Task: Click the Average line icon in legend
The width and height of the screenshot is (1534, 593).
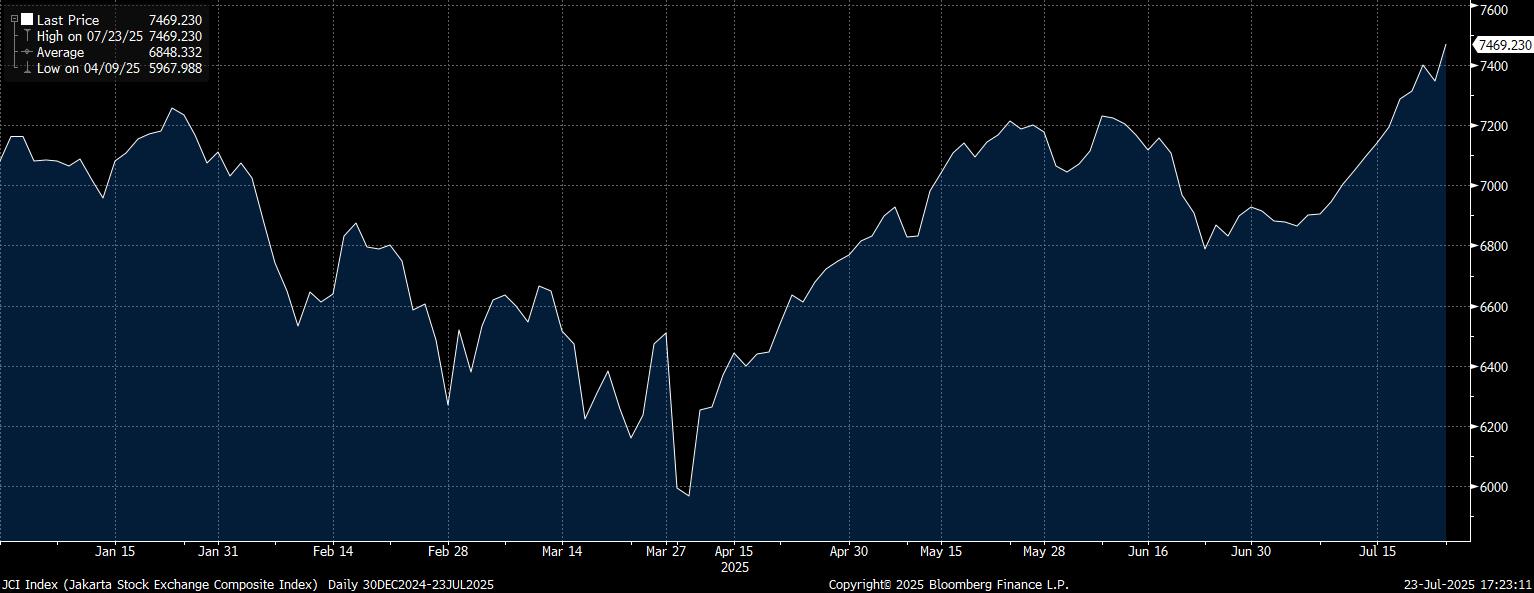Action: pyautogui.click(x=27, y=52)
